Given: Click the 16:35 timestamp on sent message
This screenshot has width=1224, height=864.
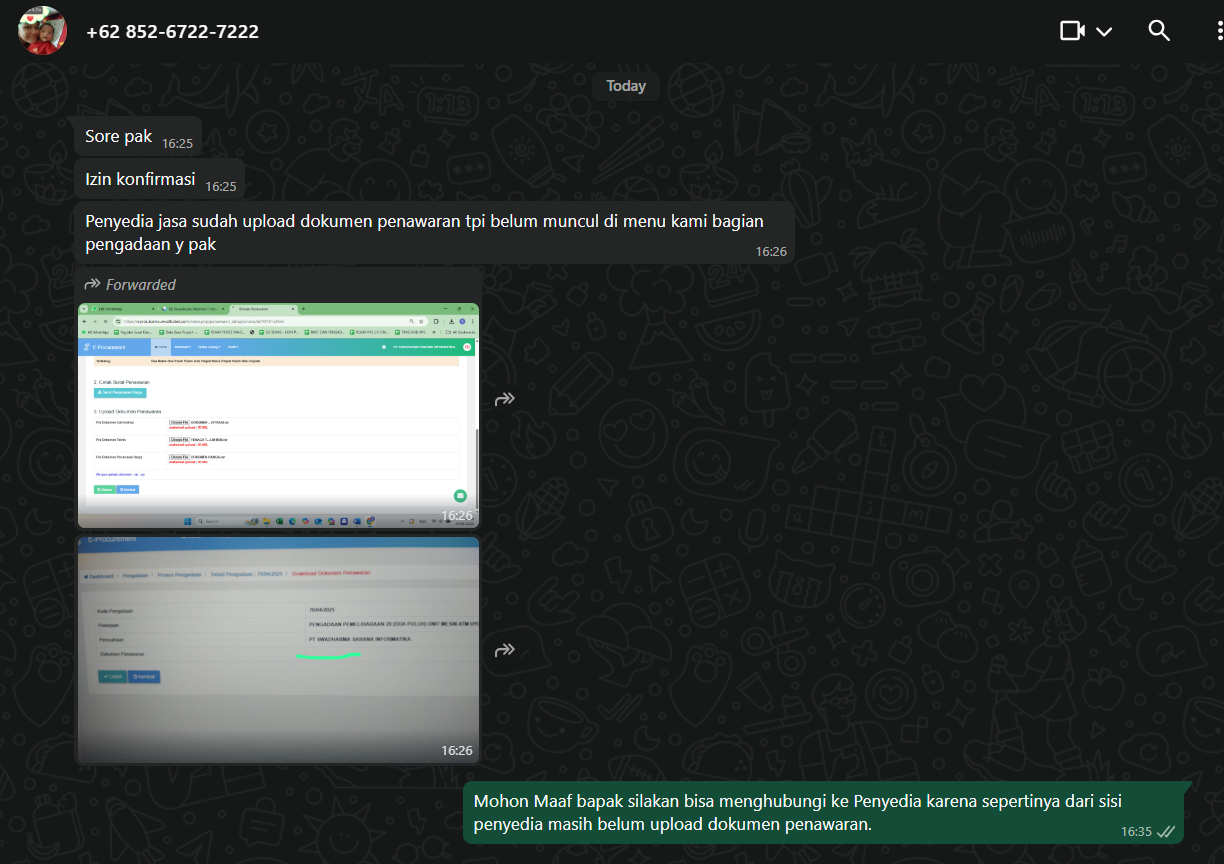Looking at the screenshot, I should tap(1136, 832).
